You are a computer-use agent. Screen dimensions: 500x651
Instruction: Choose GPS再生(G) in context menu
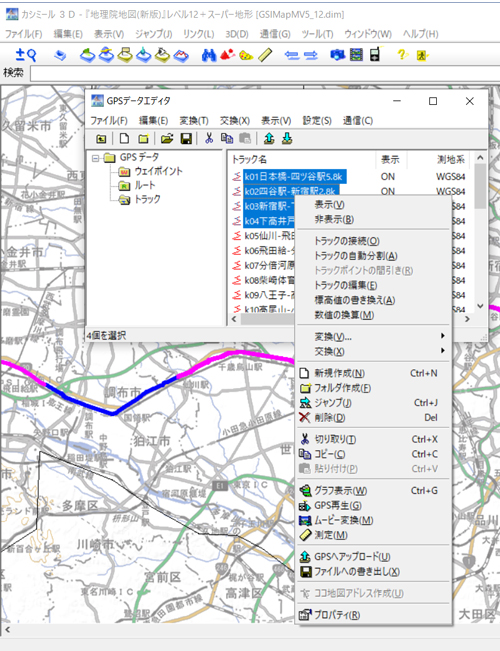(x=374, y=506)
